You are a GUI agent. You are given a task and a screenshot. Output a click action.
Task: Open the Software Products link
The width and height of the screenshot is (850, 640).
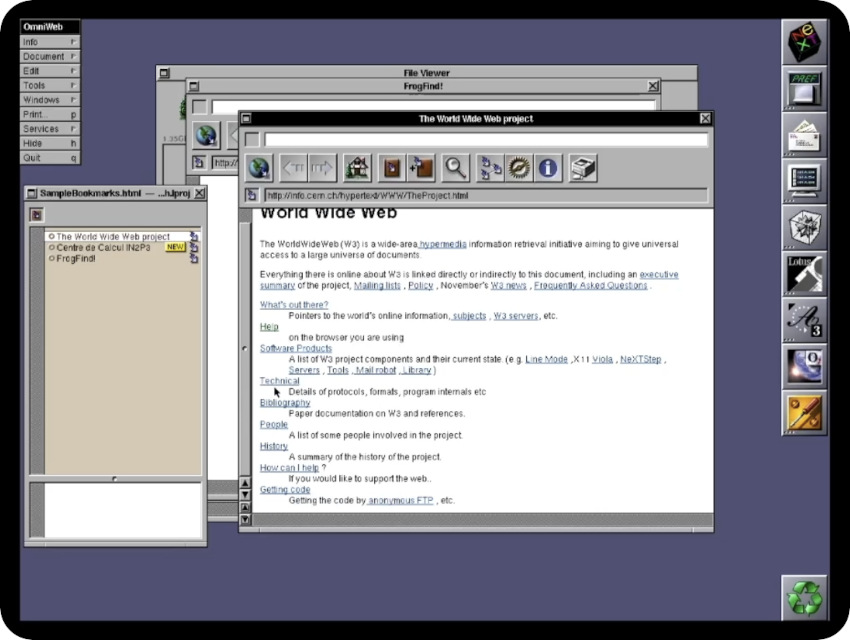point(296,348)
